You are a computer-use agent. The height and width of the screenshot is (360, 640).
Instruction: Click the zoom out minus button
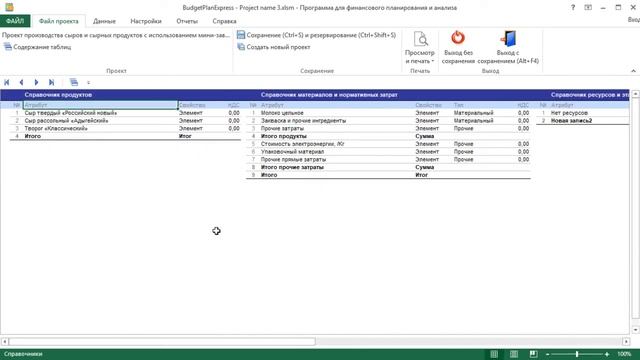[x=548, y=354]
